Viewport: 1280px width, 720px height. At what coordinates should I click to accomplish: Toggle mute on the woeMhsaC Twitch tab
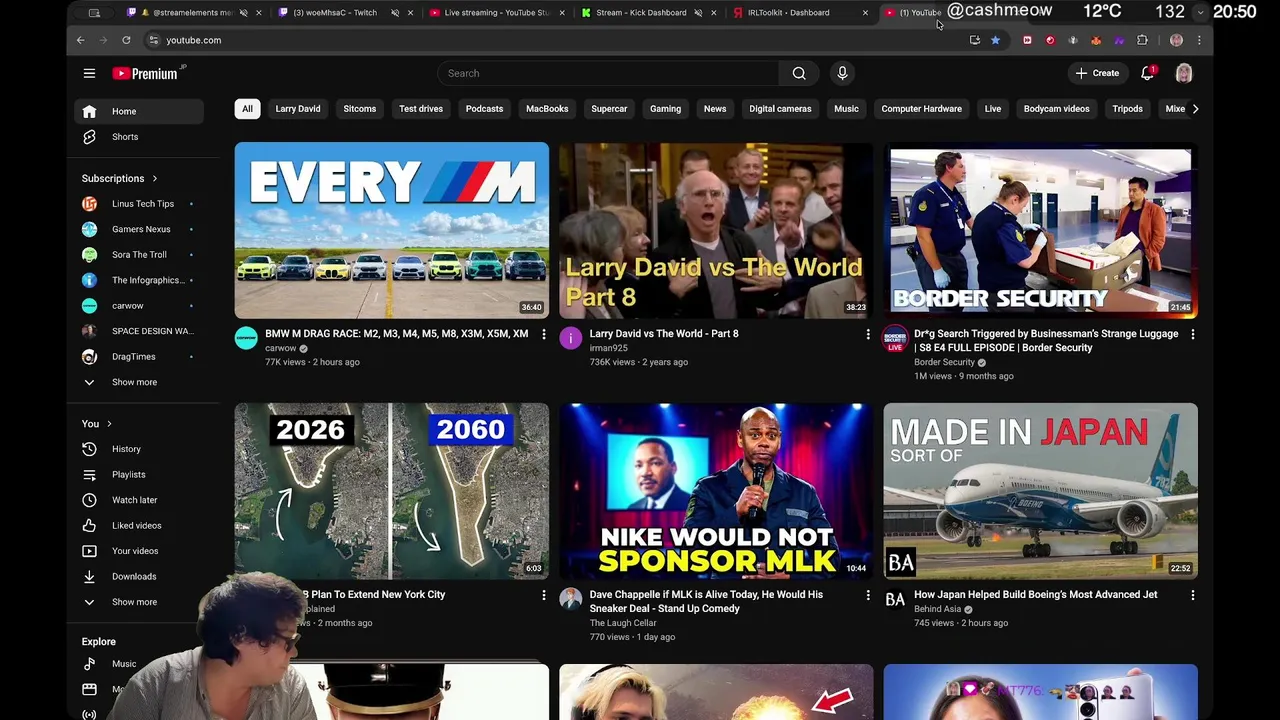[x=394, y=13]
